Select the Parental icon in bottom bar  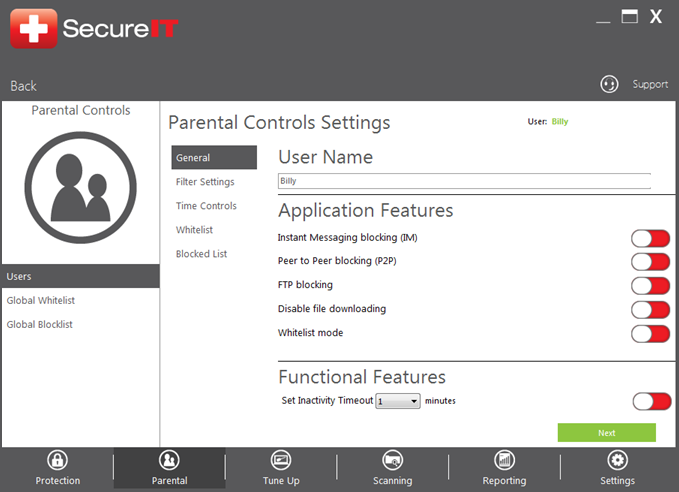[x=169, y=460]
